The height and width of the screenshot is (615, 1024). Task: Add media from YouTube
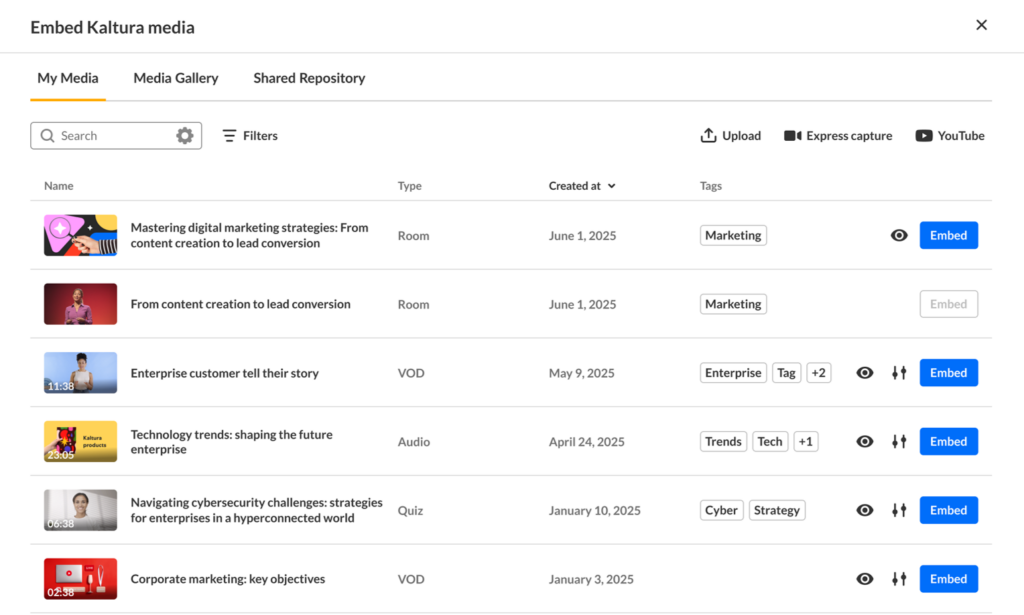click(x=950, y=136)
